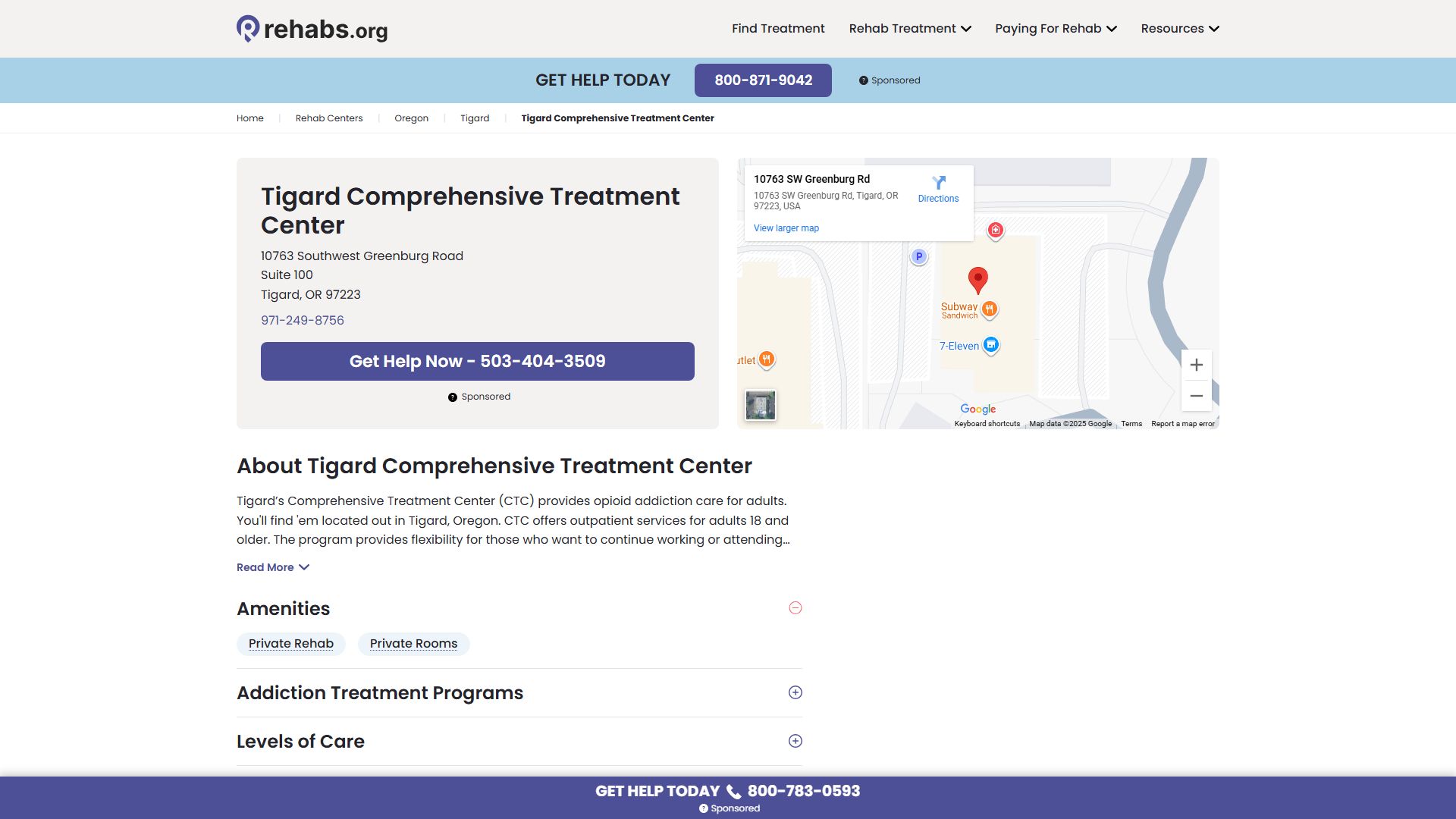Click the Subway Sandwich map marker
The image size is (1456, 819).
tap(989, 309)
